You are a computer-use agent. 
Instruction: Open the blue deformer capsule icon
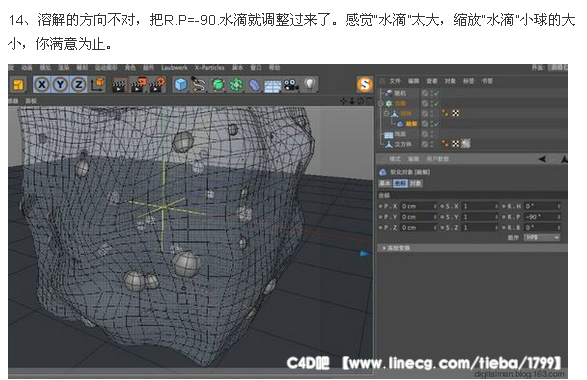click(x=254, y=85)
